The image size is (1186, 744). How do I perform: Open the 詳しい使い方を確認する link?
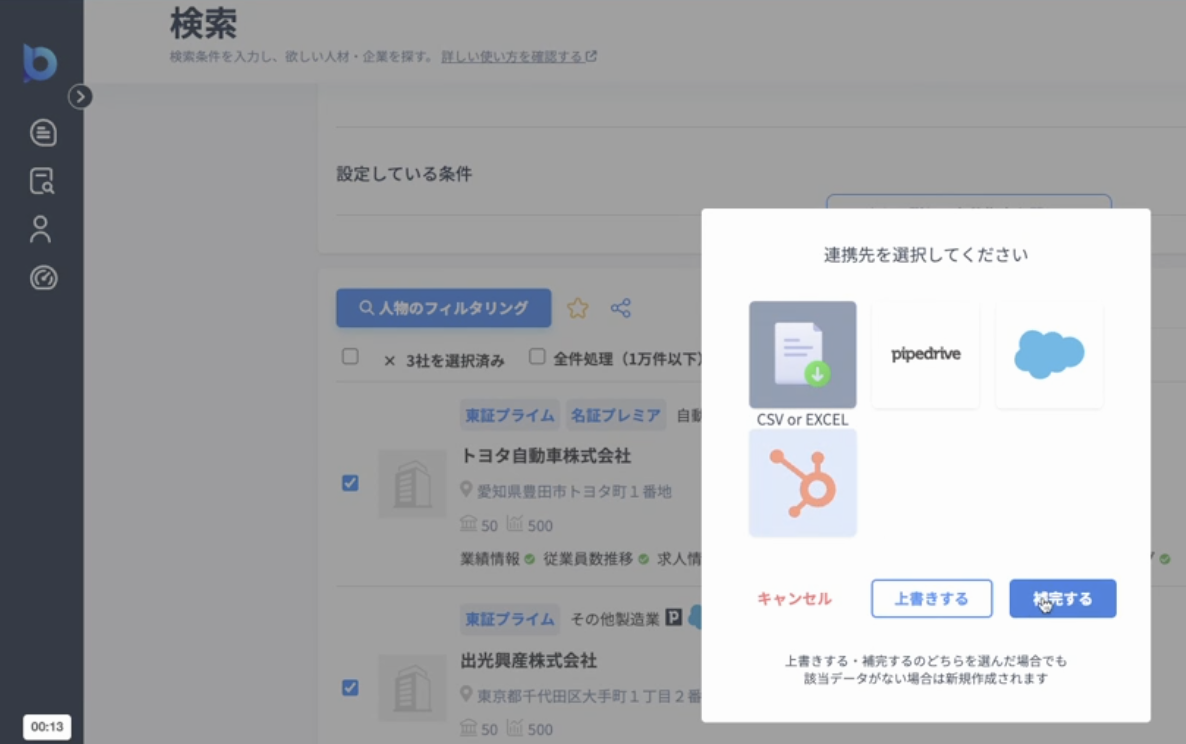tap(519, 57)
